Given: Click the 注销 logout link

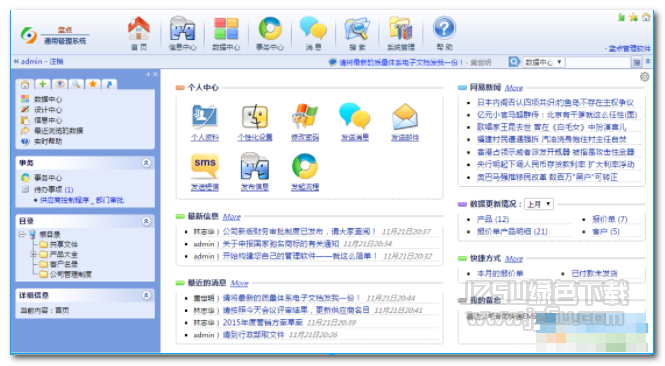Looking at the screenshot, I should tap(56, 61).
